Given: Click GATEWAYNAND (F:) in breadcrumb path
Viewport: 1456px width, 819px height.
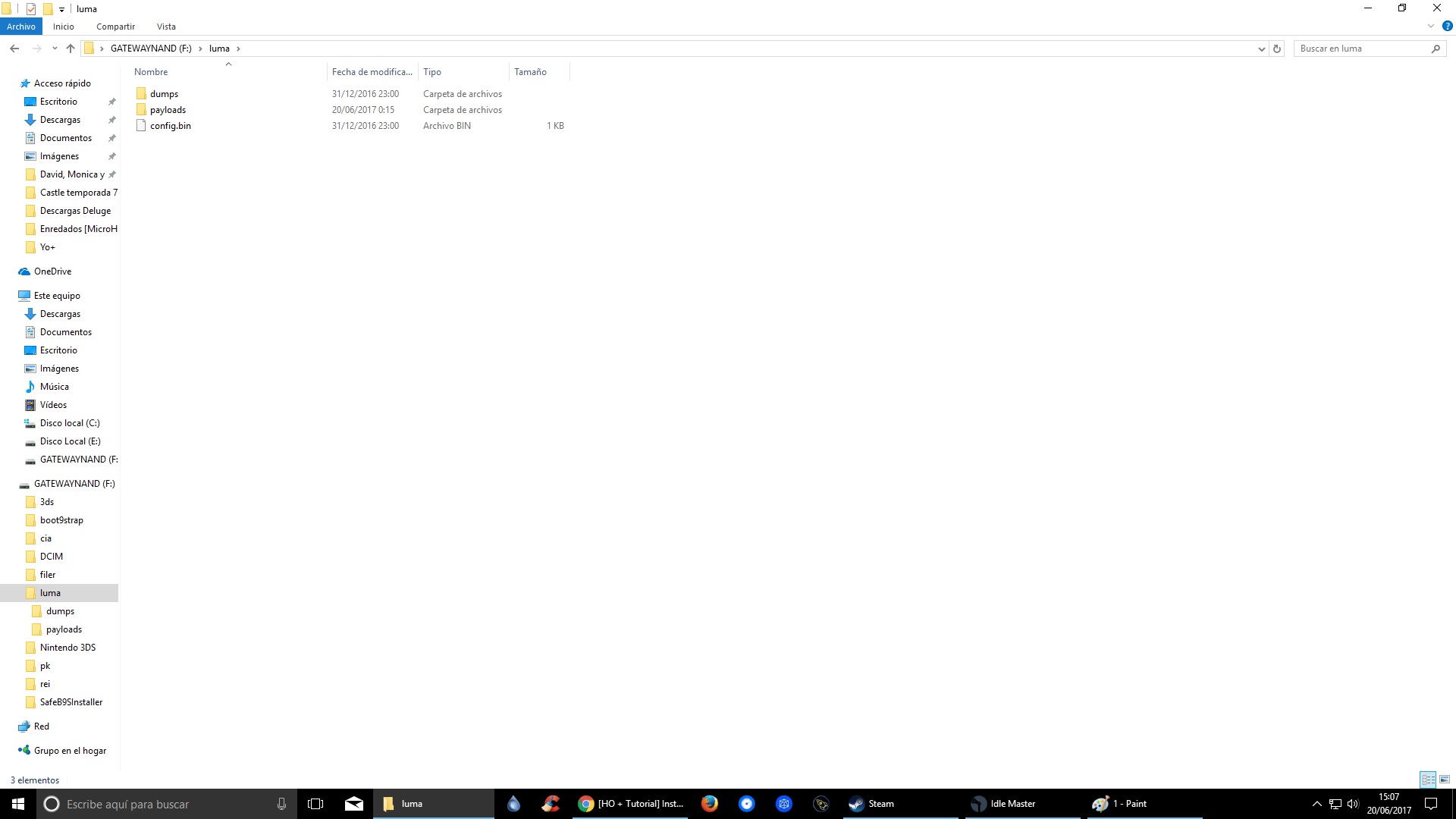Looking at the screenshot, I should point(151,49).
